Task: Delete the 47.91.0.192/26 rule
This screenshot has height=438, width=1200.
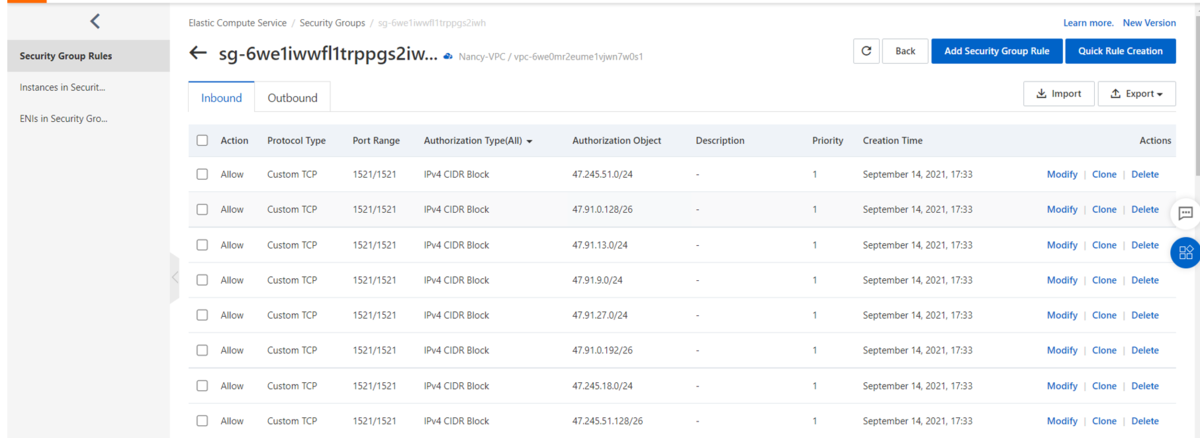Action: pyautogui.click(x=1145, y=350)
